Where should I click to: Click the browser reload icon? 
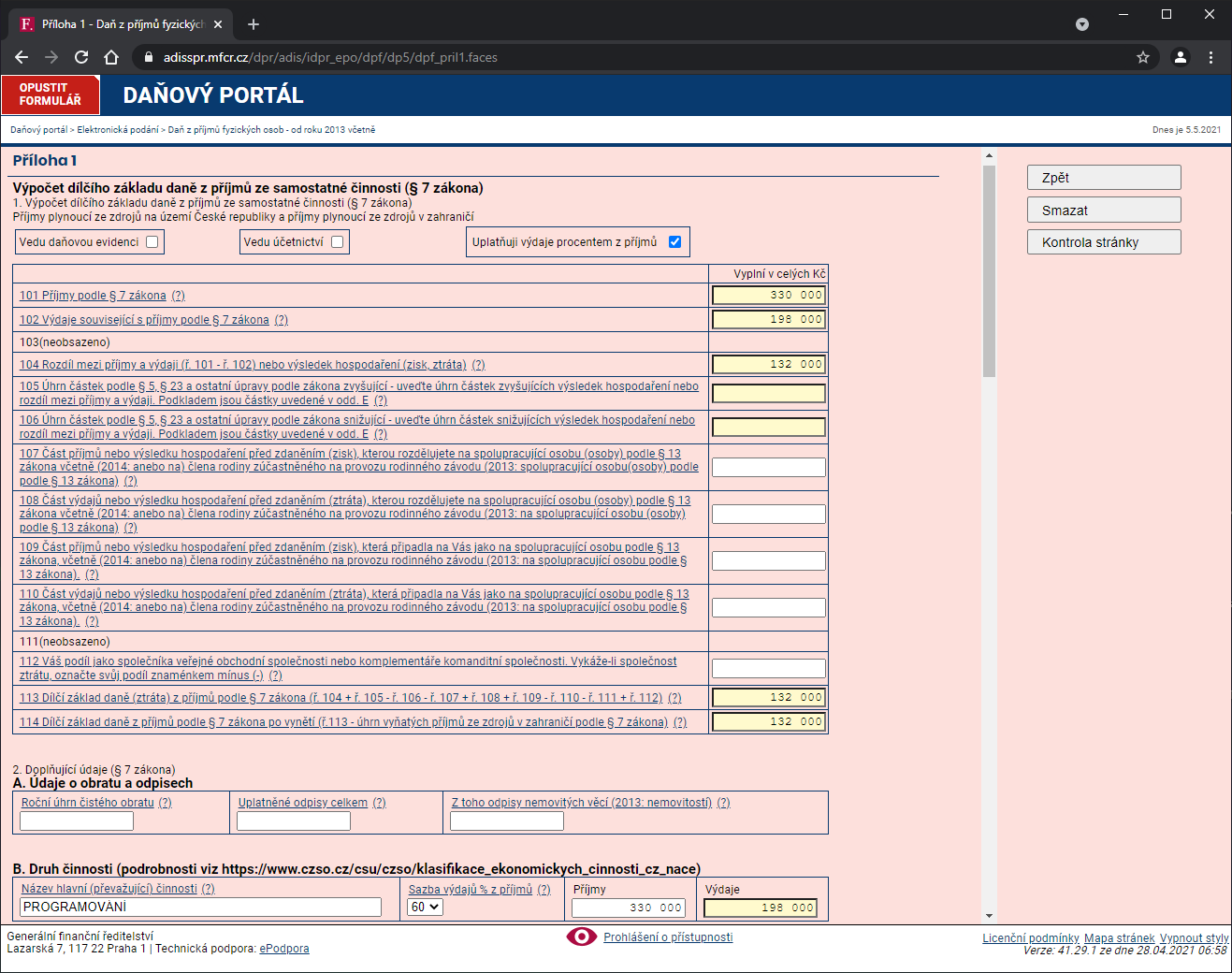[x=81, y=57]
